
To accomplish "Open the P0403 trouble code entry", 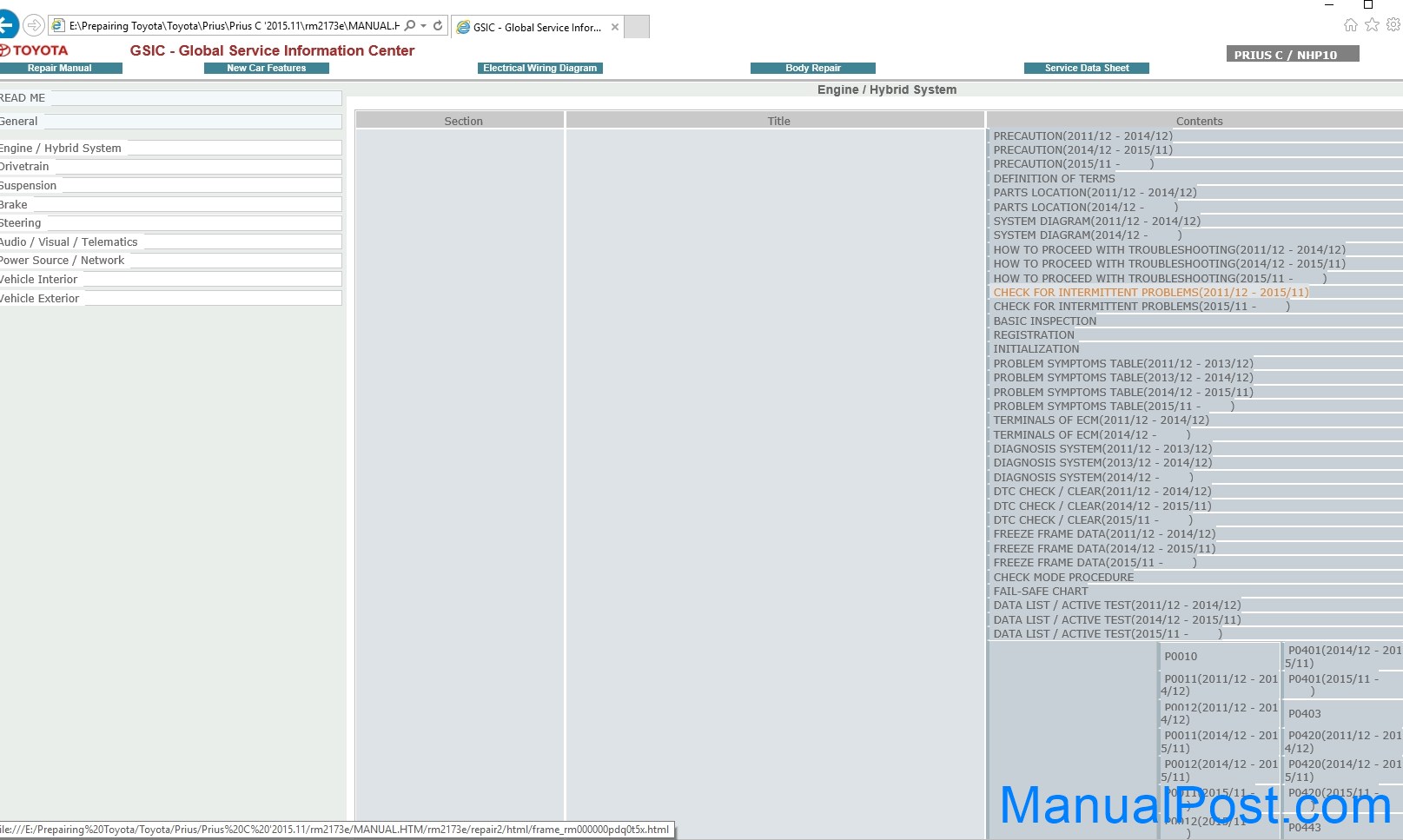I will click(1304, 714).
